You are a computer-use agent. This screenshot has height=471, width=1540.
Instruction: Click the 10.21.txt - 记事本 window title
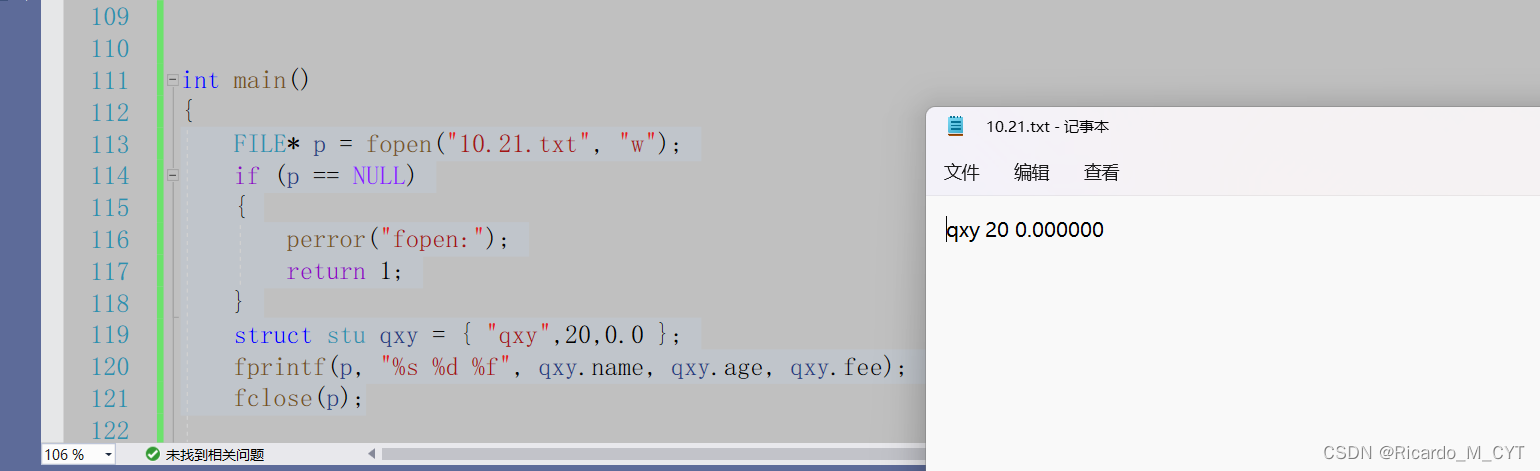[x=1048, y=126]
